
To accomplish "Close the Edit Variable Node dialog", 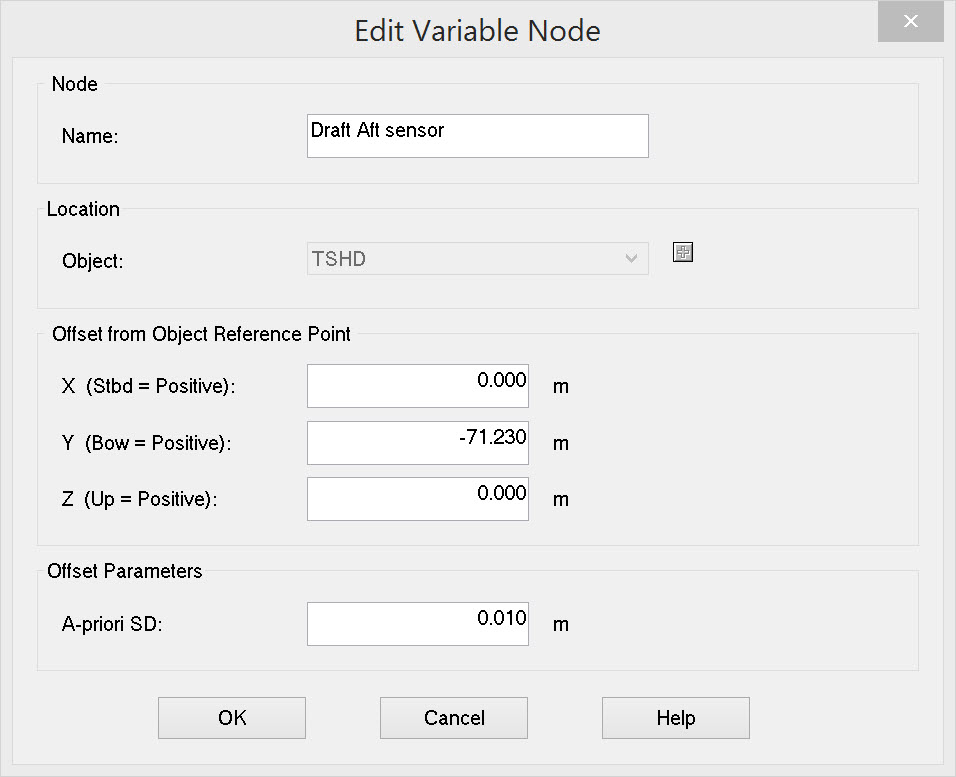I will (910, 22).
